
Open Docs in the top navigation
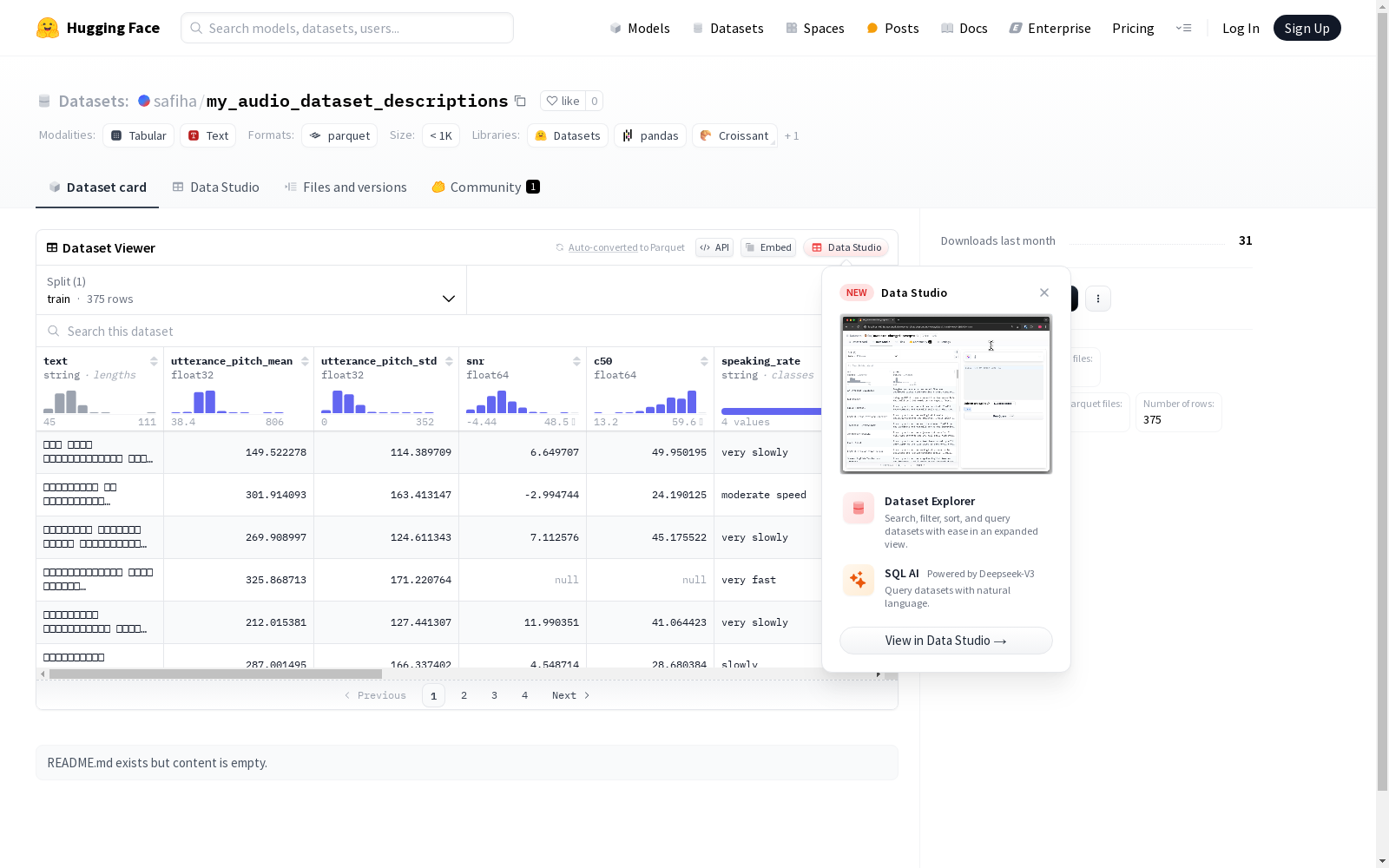(964, 28)
